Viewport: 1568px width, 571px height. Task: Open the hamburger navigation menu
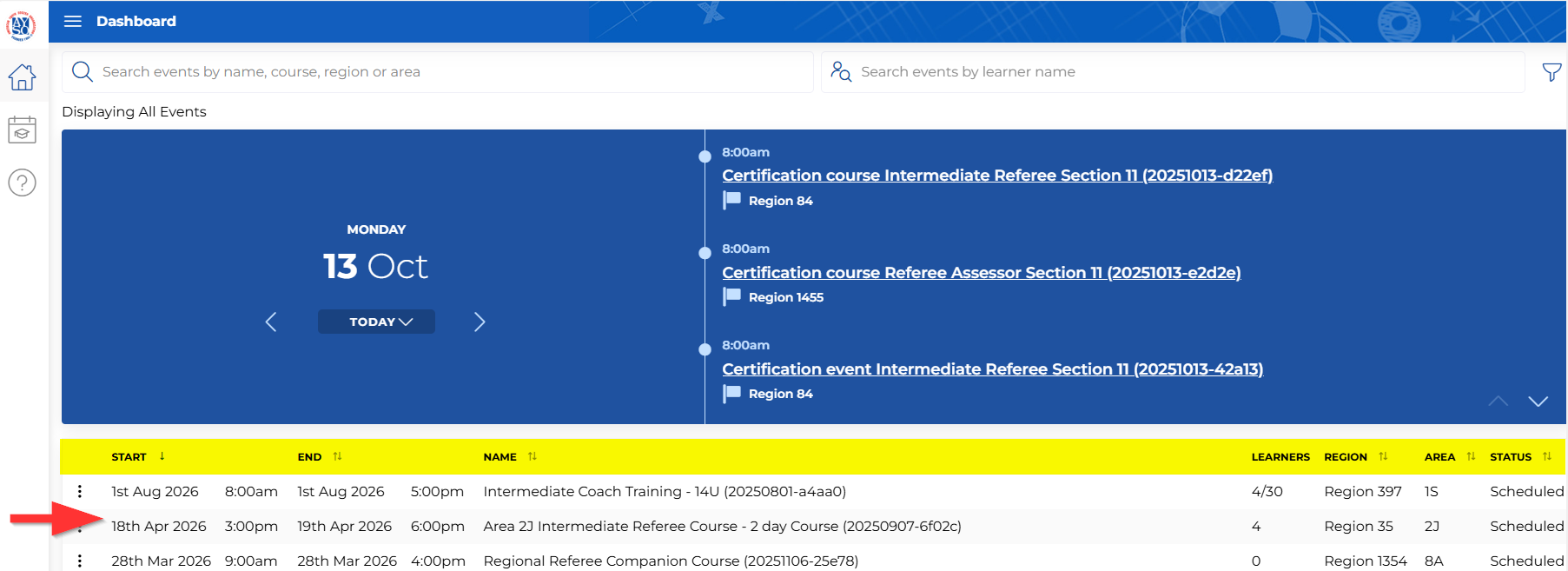(x=73, y=21)
